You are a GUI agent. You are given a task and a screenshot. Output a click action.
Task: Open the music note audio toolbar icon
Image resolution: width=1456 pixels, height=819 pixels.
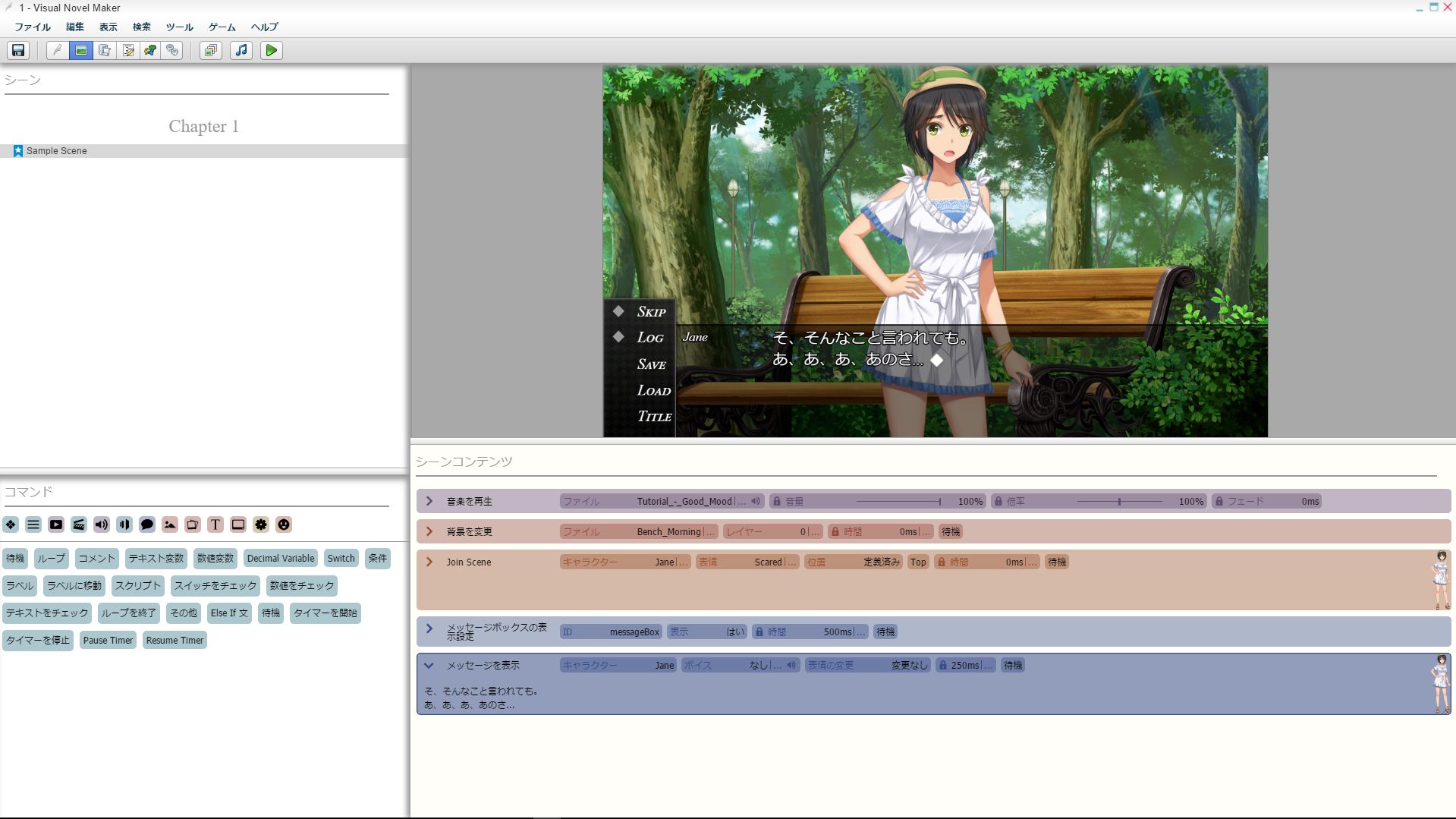coord(241,51)
